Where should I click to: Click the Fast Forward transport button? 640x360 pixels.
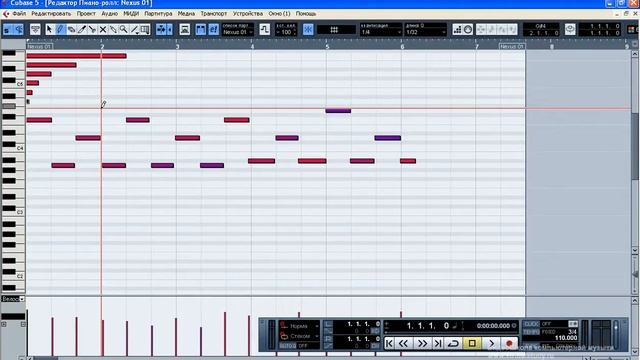point(422,344)
